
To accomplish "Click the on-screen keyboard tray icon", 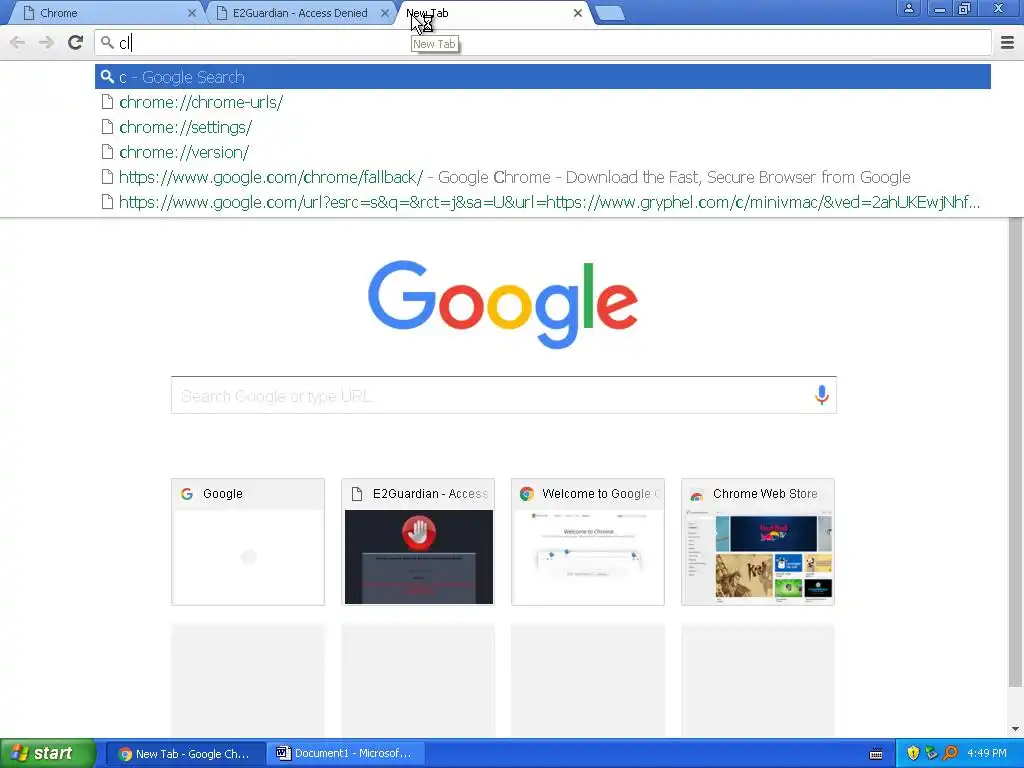I will pyautogui.click(x=876, y=754).
